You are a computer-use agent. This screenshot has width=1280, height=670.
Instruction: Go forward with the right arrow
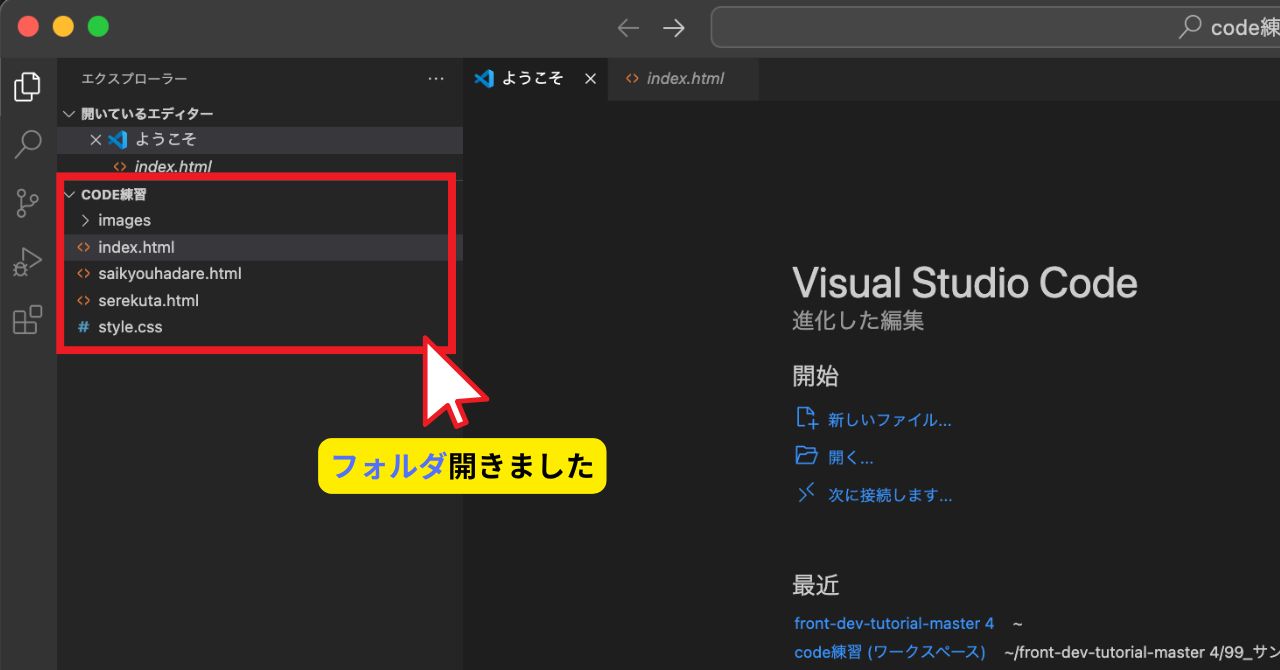pos(674,28)
